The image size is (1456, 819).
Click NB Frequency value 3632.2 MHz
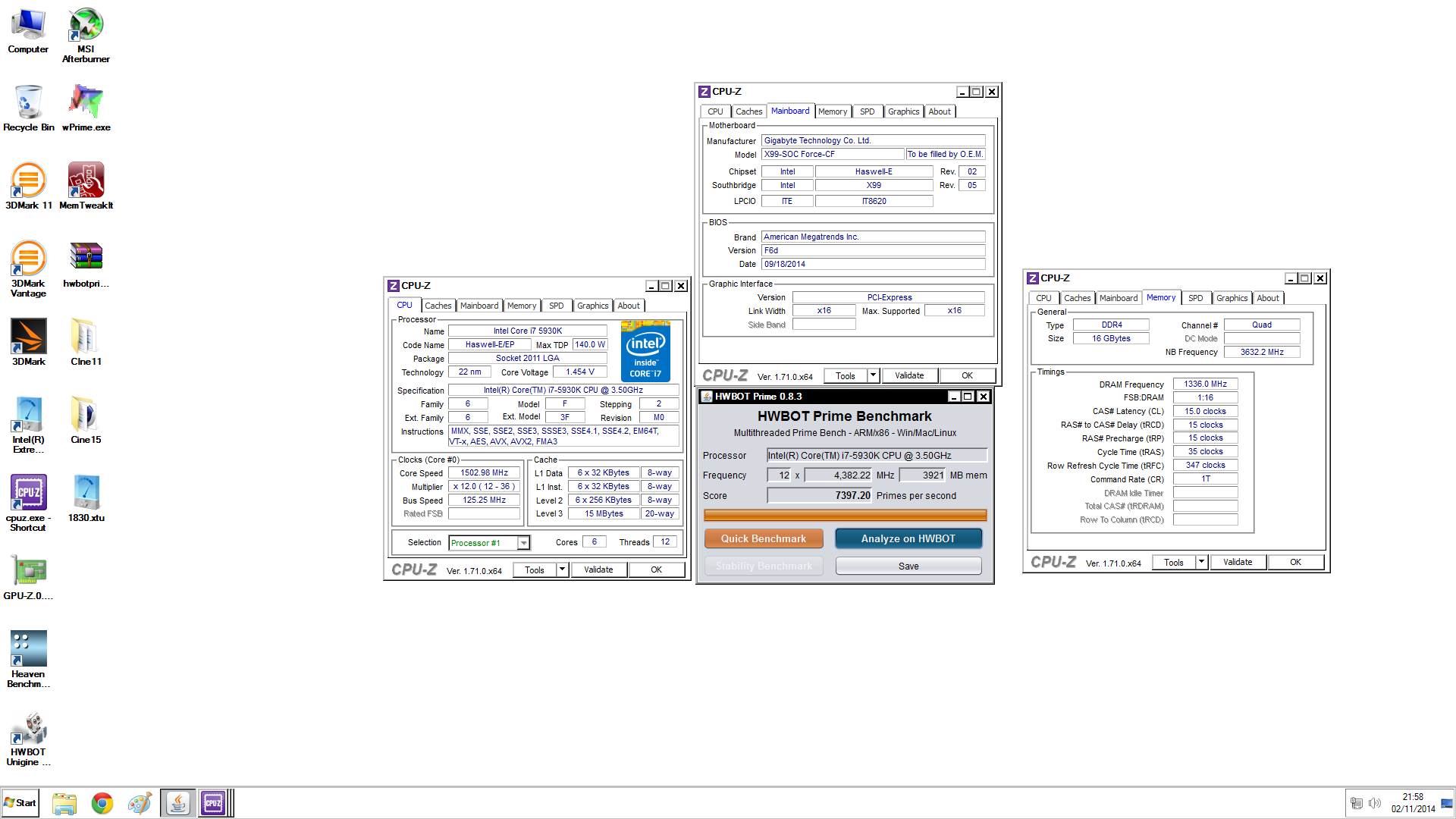coord(1262,352)
